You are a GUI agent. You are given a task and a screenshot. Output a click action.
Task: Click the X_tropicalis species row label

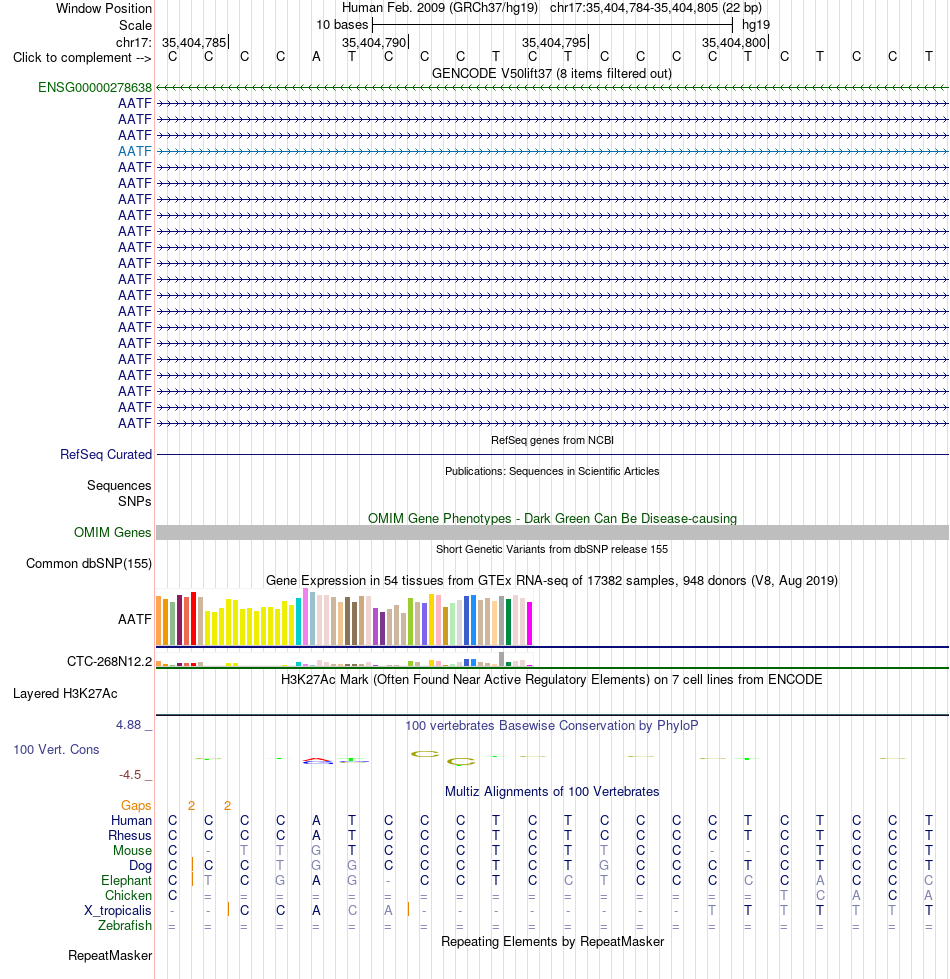tap(118, 910)
